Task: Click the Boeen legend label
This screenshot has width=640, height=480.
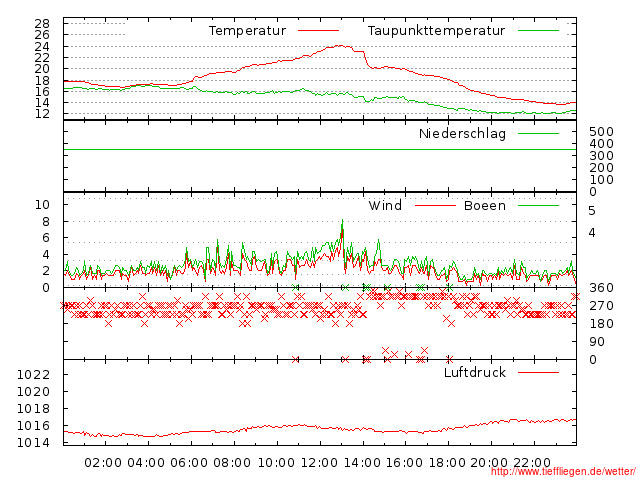Action: (484, 205)
